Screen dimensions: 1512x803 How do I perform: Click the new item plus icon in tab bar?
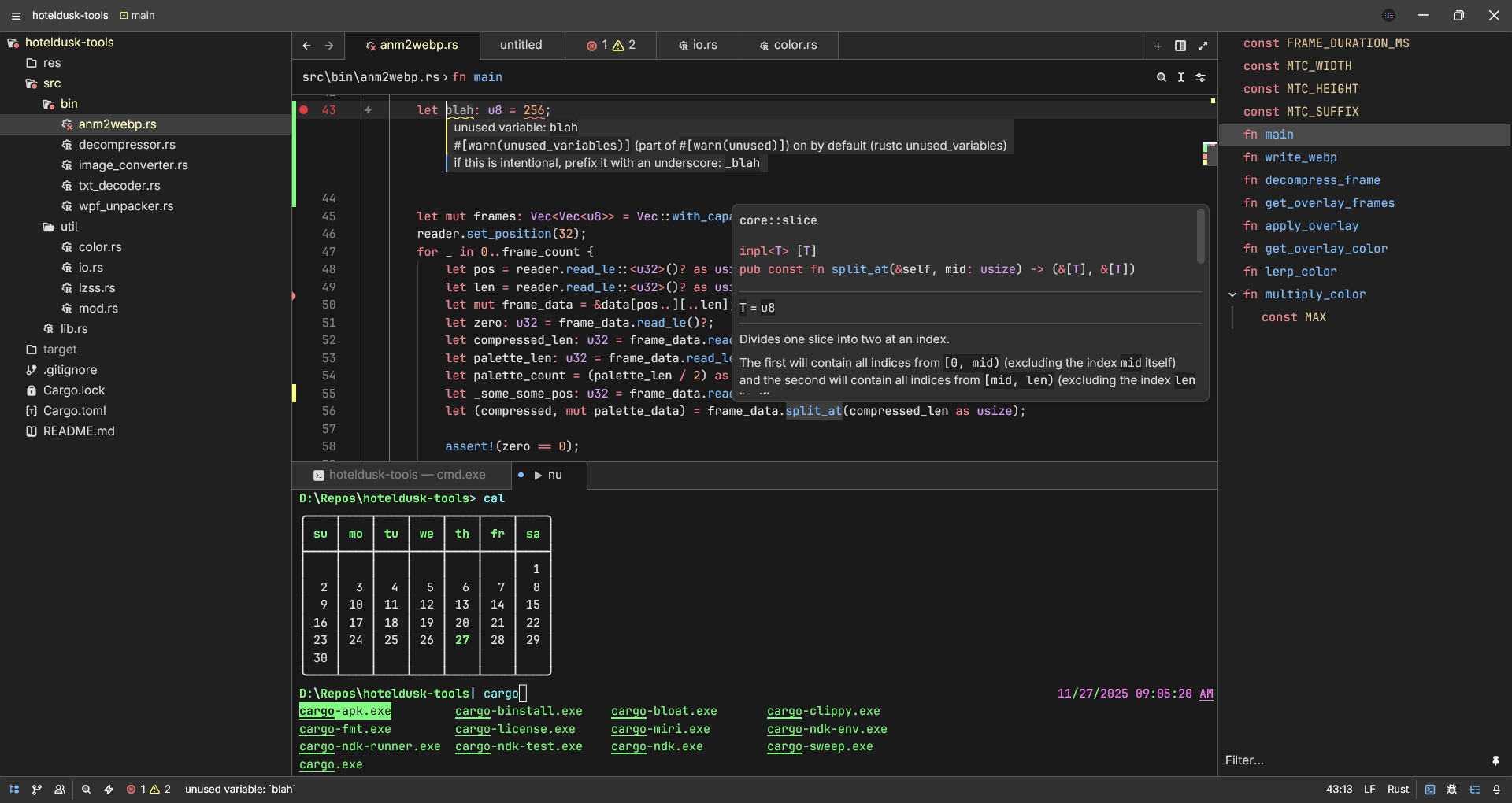[x=1158, y=46]
